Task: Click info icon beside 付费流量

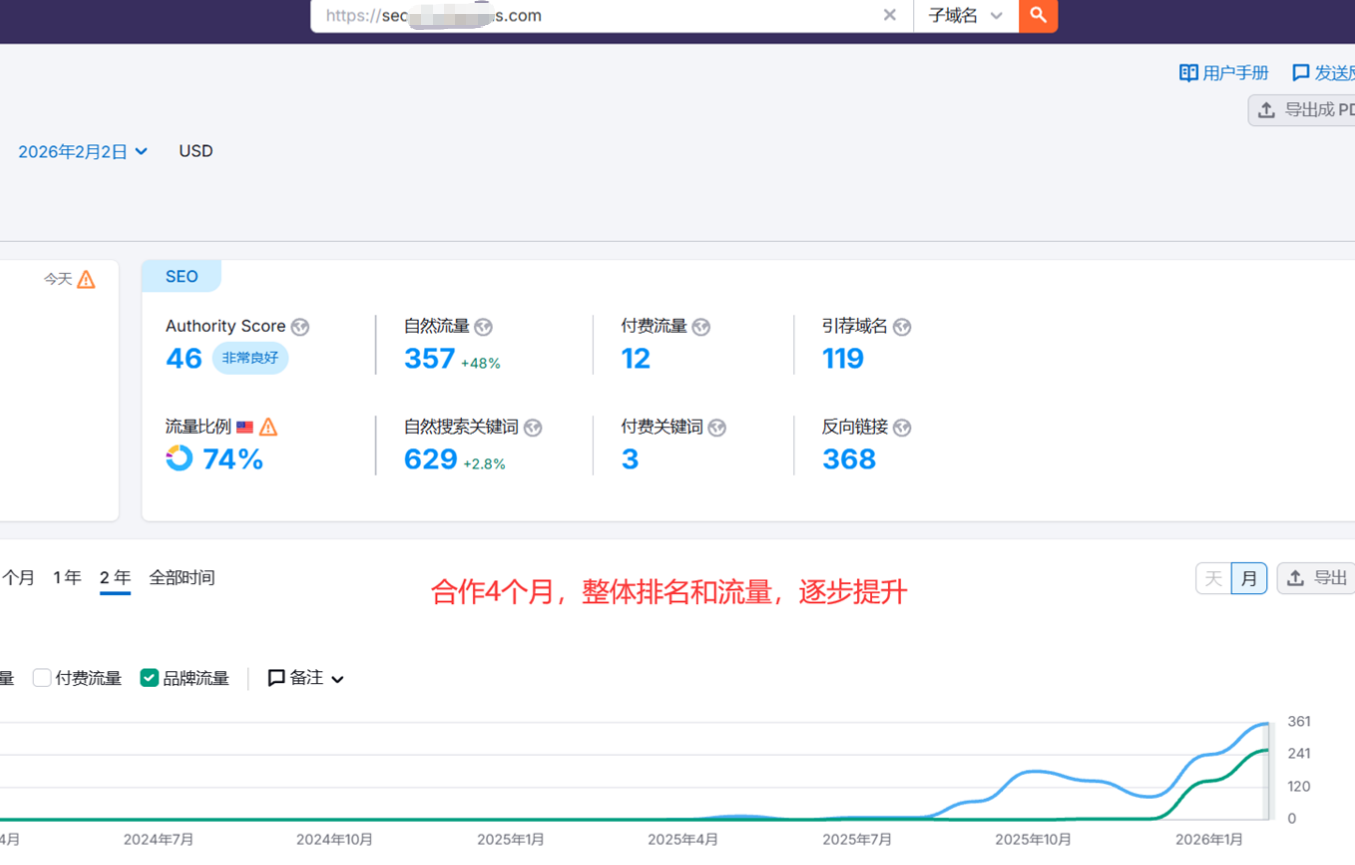Action: coord(701,327)
